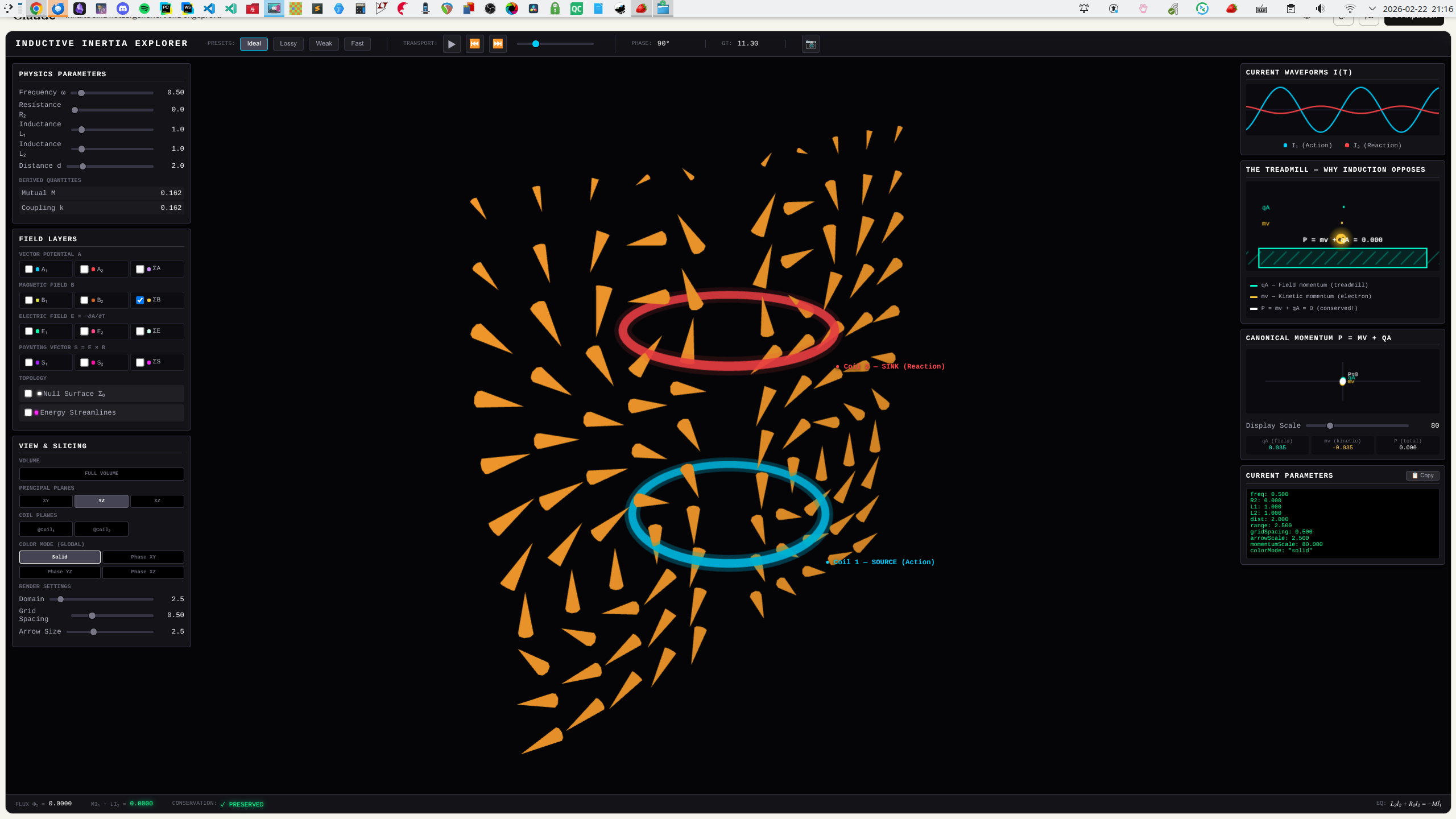Screen dimensions: 1456x819
Task: Click the rewind transport icon
Action: click(474, 44)
